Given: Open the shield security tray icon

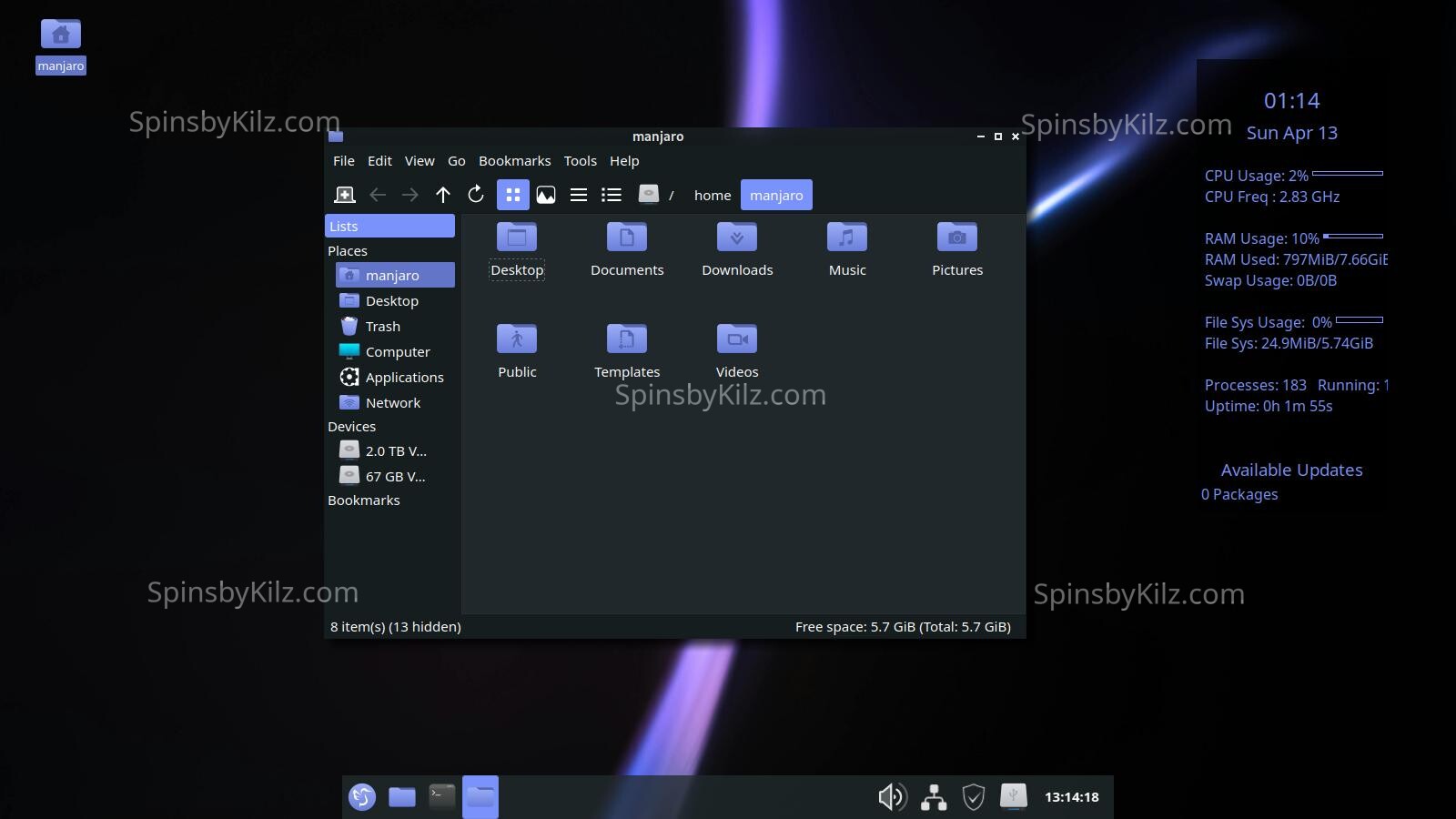Looking at the screenshot, I should point(974,797).
